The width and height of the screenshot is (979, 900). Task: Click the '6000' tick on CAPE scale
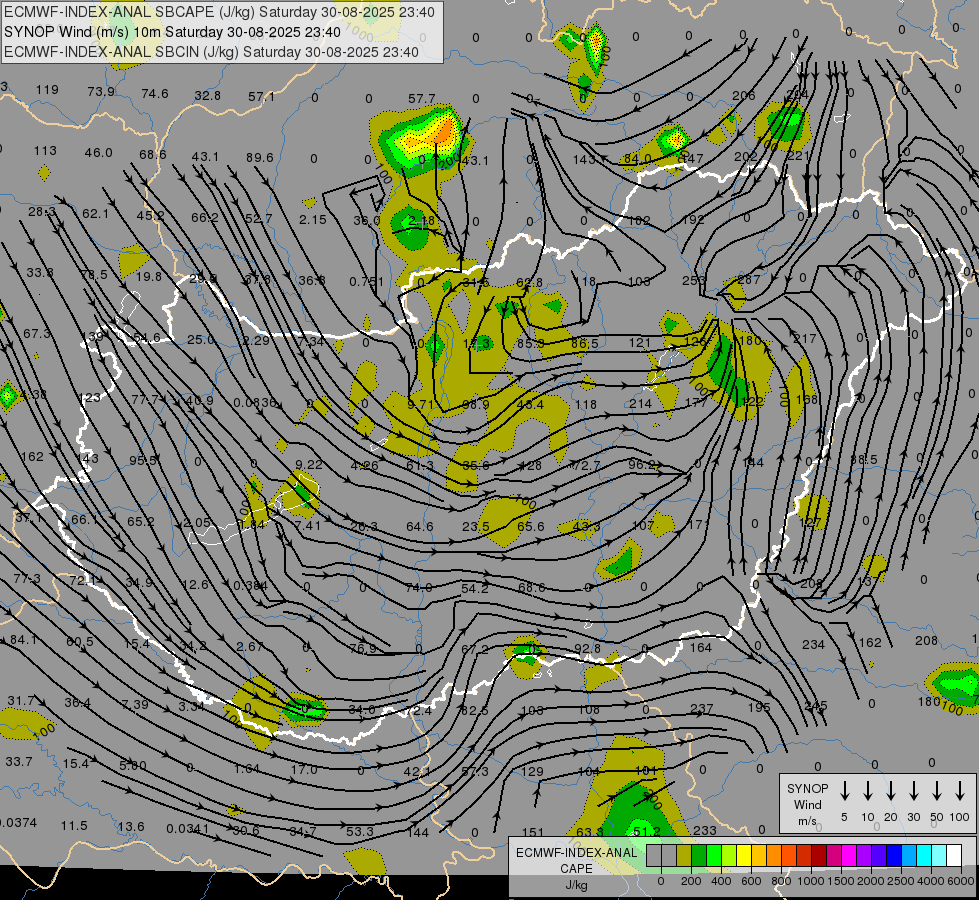pyautogui.click(x=961, y=881)
